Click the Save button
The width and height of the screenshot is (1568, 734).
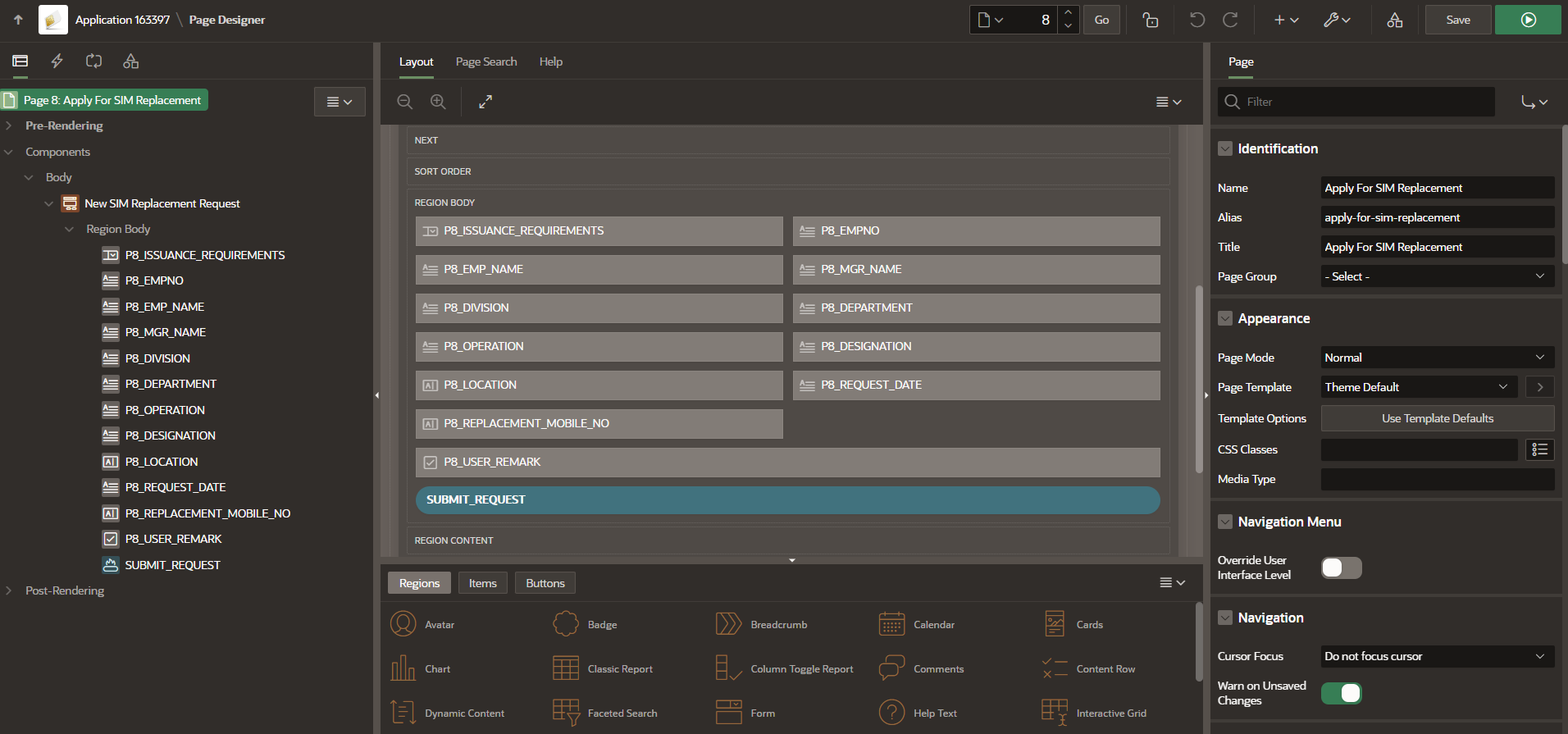click(x=1457, y=20)
